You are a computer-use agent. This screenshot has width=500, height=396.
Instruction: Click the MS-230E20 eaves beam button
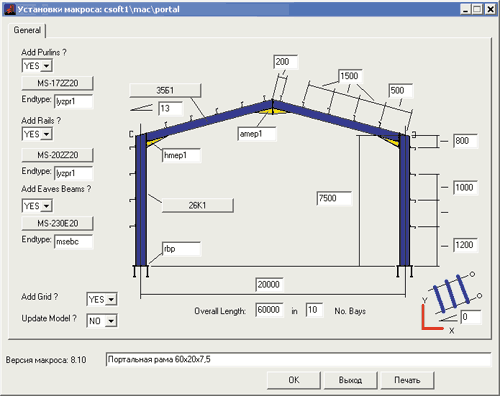pos(57,223)
